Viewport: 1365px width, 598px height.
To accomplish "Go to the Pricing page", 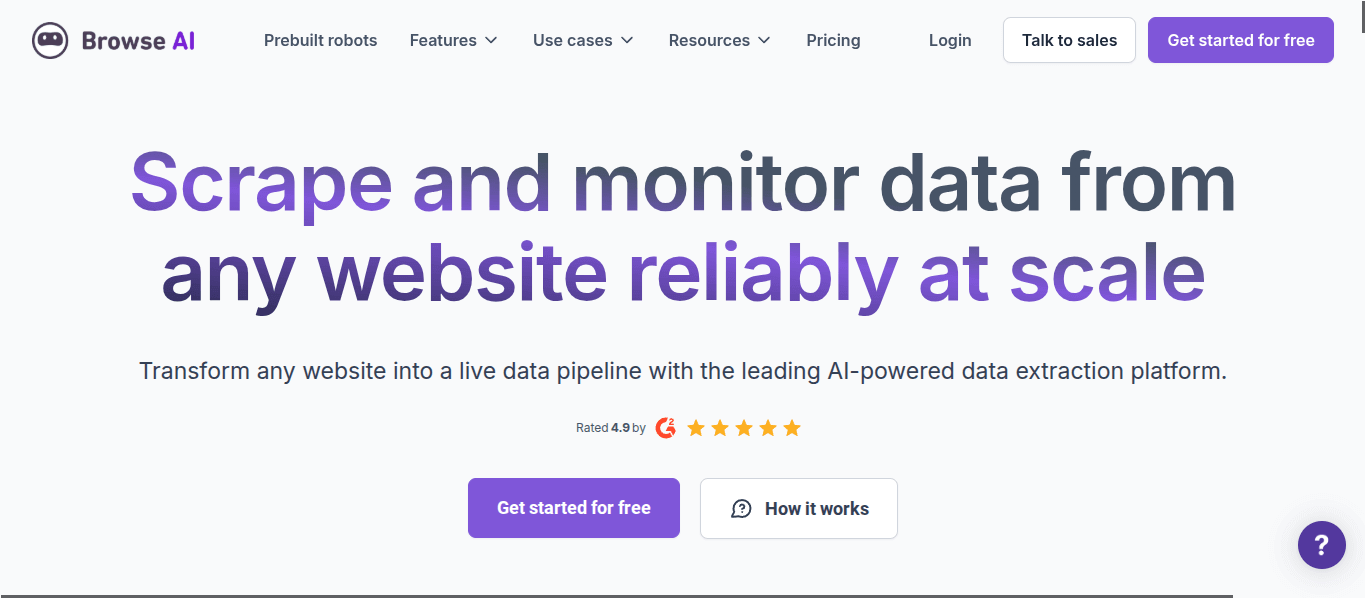I will pos(833,40).
